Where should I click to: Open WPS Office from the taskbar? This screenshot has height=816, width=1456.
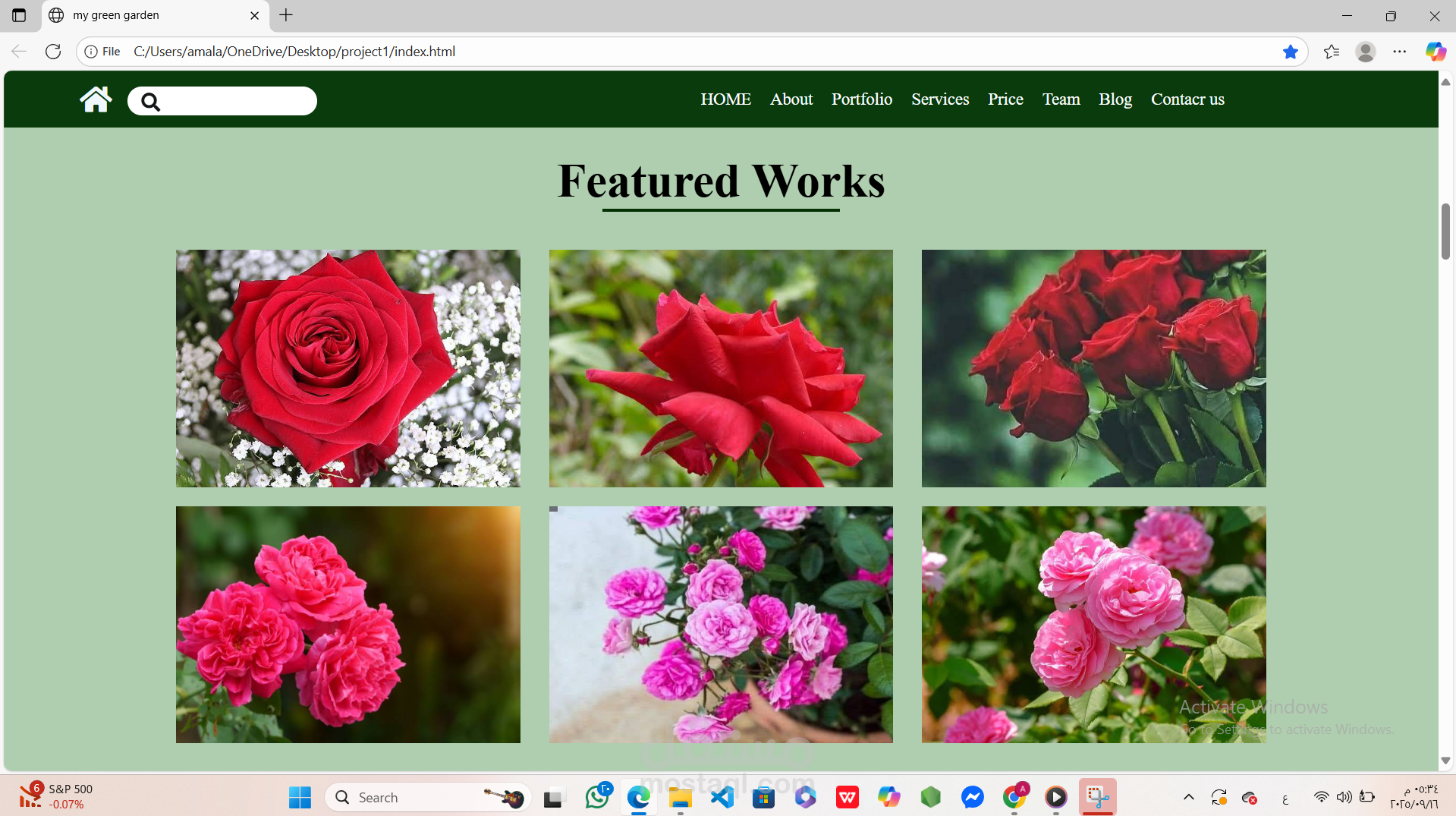[x=847, y=797]
